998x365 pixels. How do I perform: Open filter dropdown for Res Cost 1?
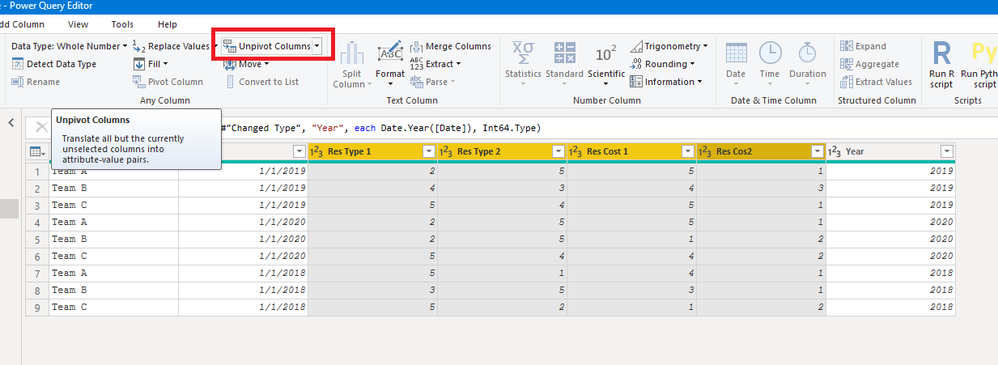(x=688, y=152)
